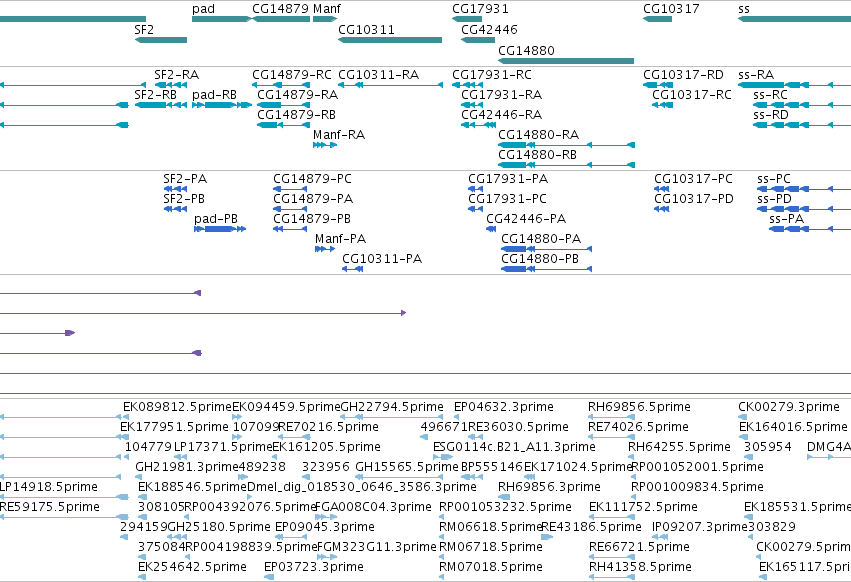Select protein CG14880-PB
This screenshot has width=851, height=582.
coord(540,259)
